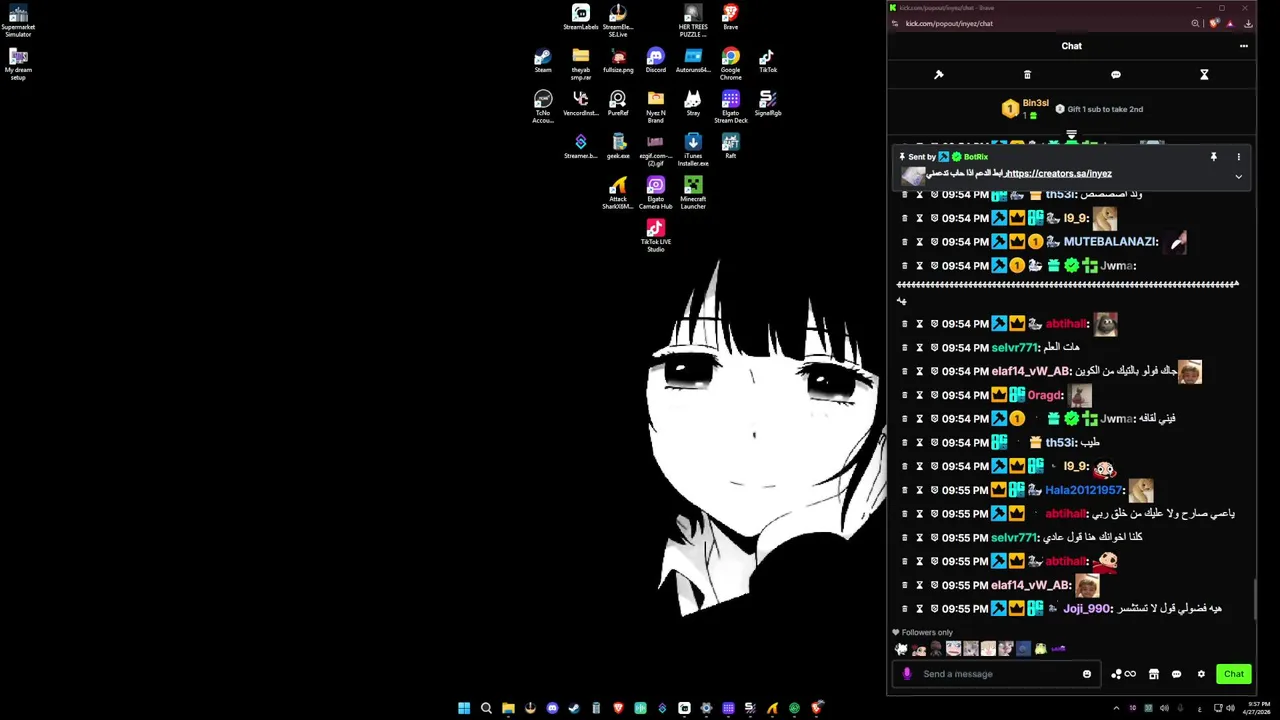Select the SignalRgb desktop shortcut
Screen dimensions: 1280x720
click(x=767, y=104)
